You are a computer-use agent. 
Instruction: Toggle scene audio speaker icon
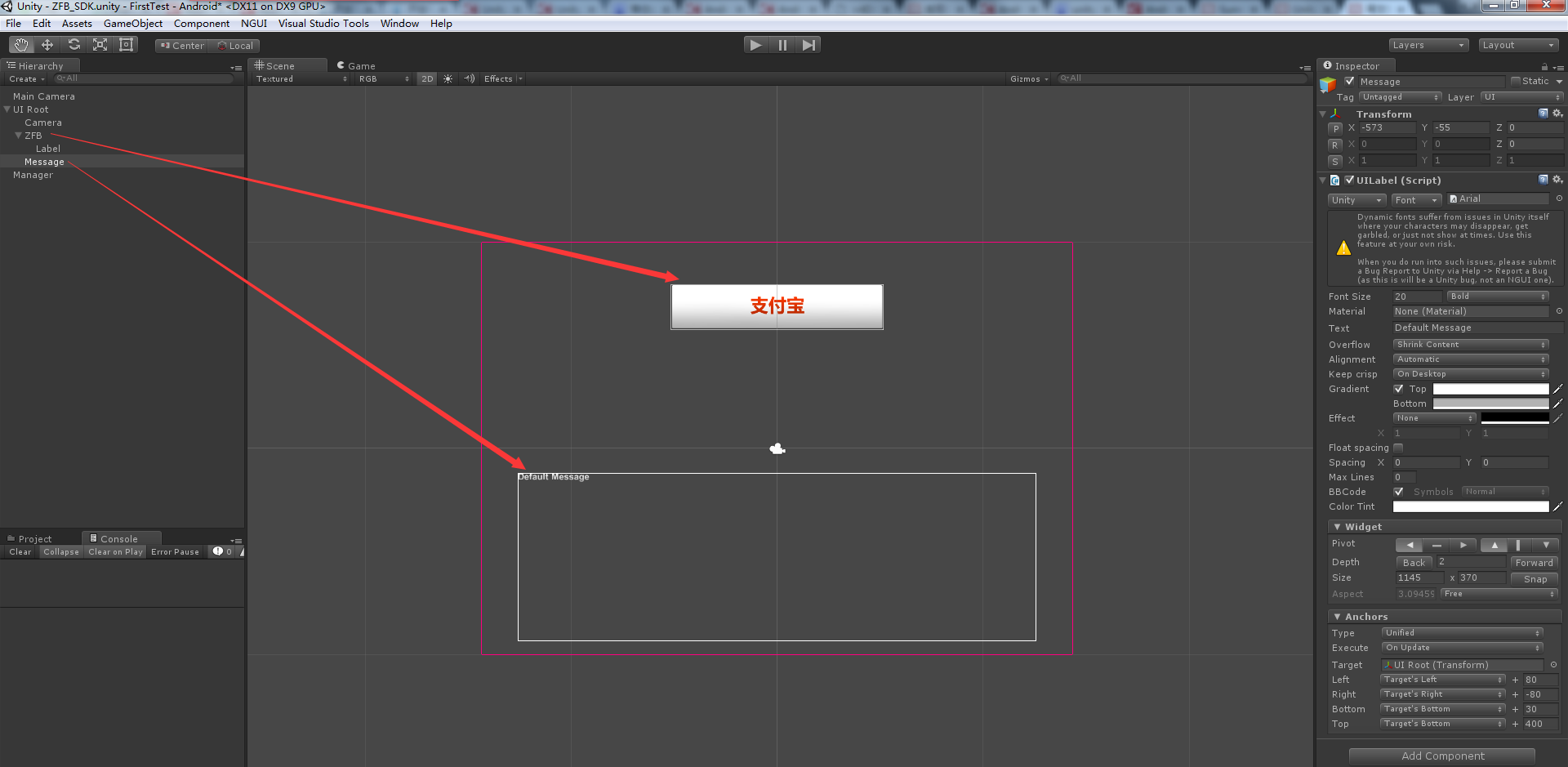[x=469, y=78]
